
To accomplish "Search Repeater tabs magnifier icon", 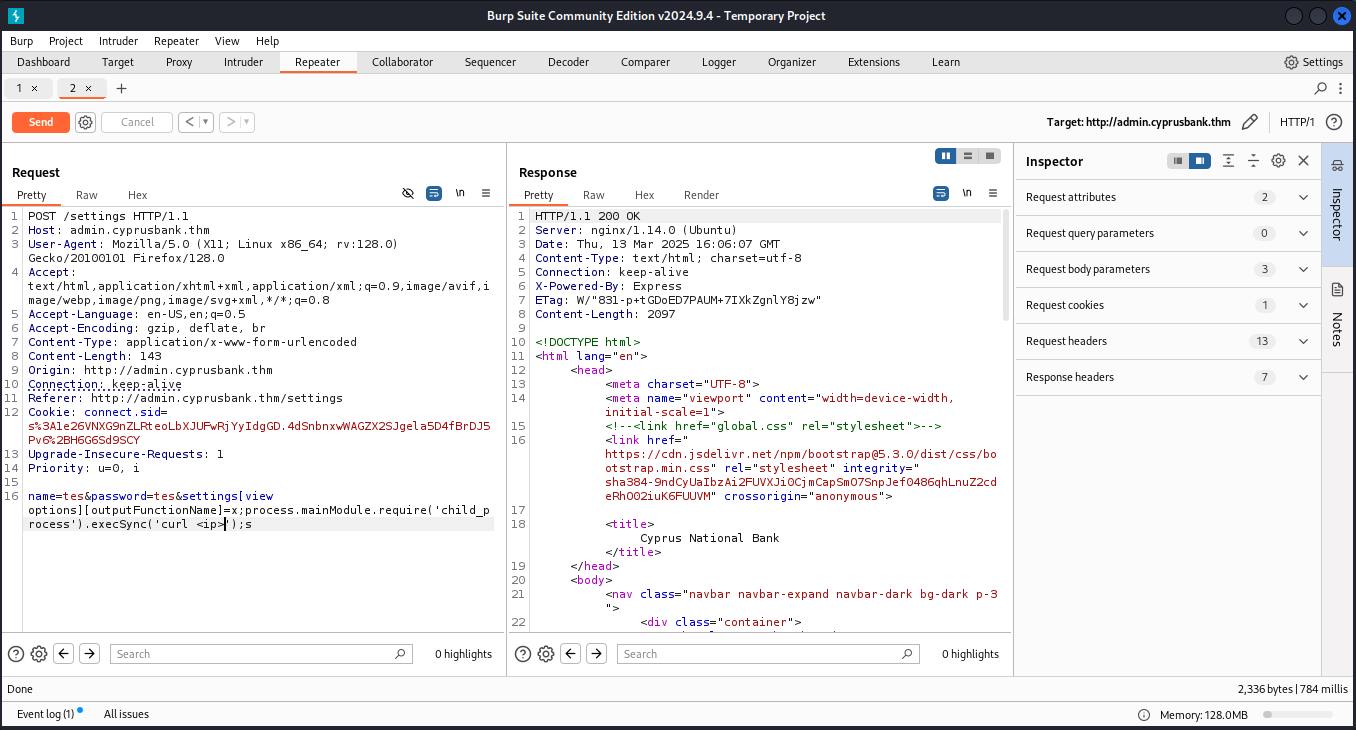I will (x=1321, y=88).
